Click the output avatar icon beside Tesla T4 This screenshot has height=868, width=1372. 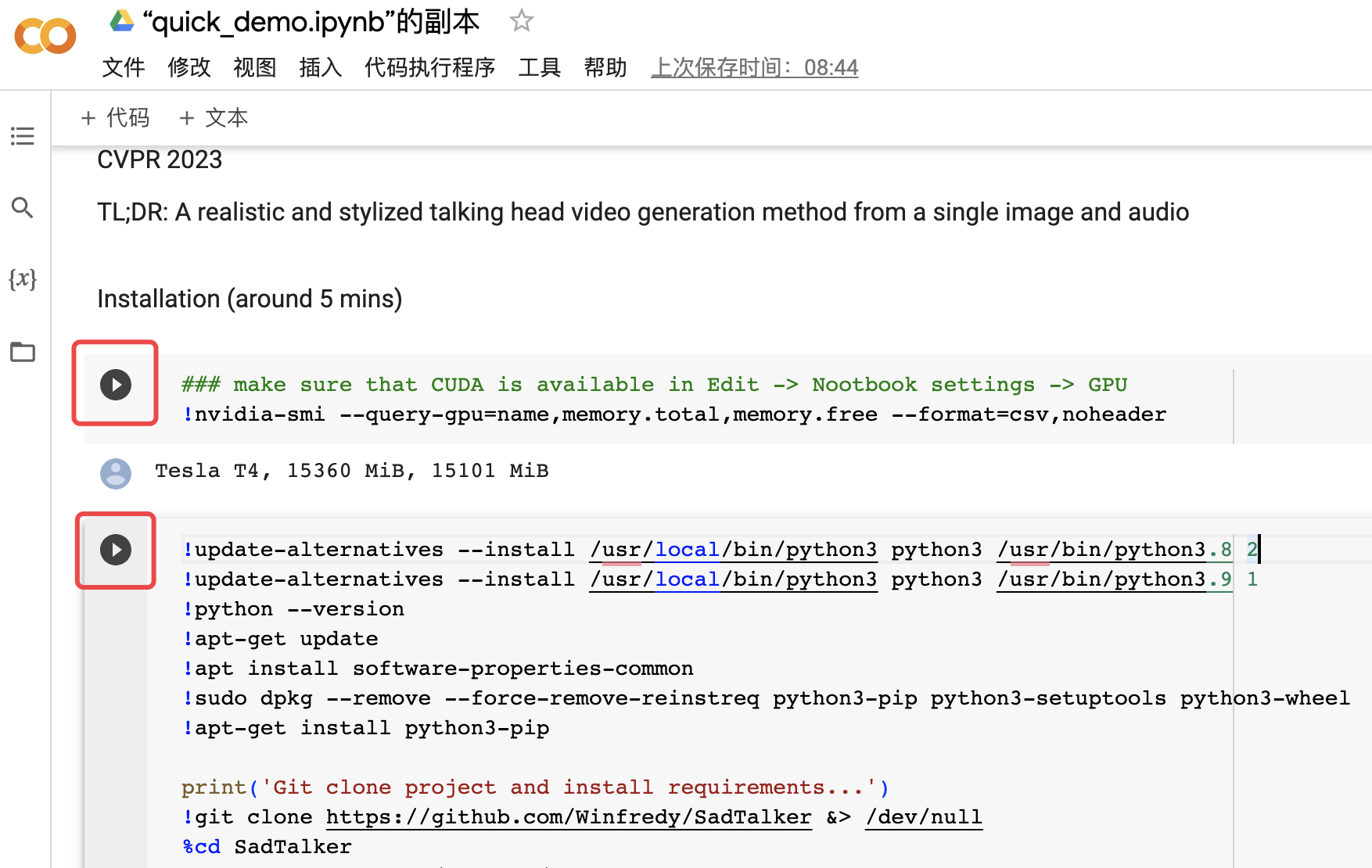116,473
